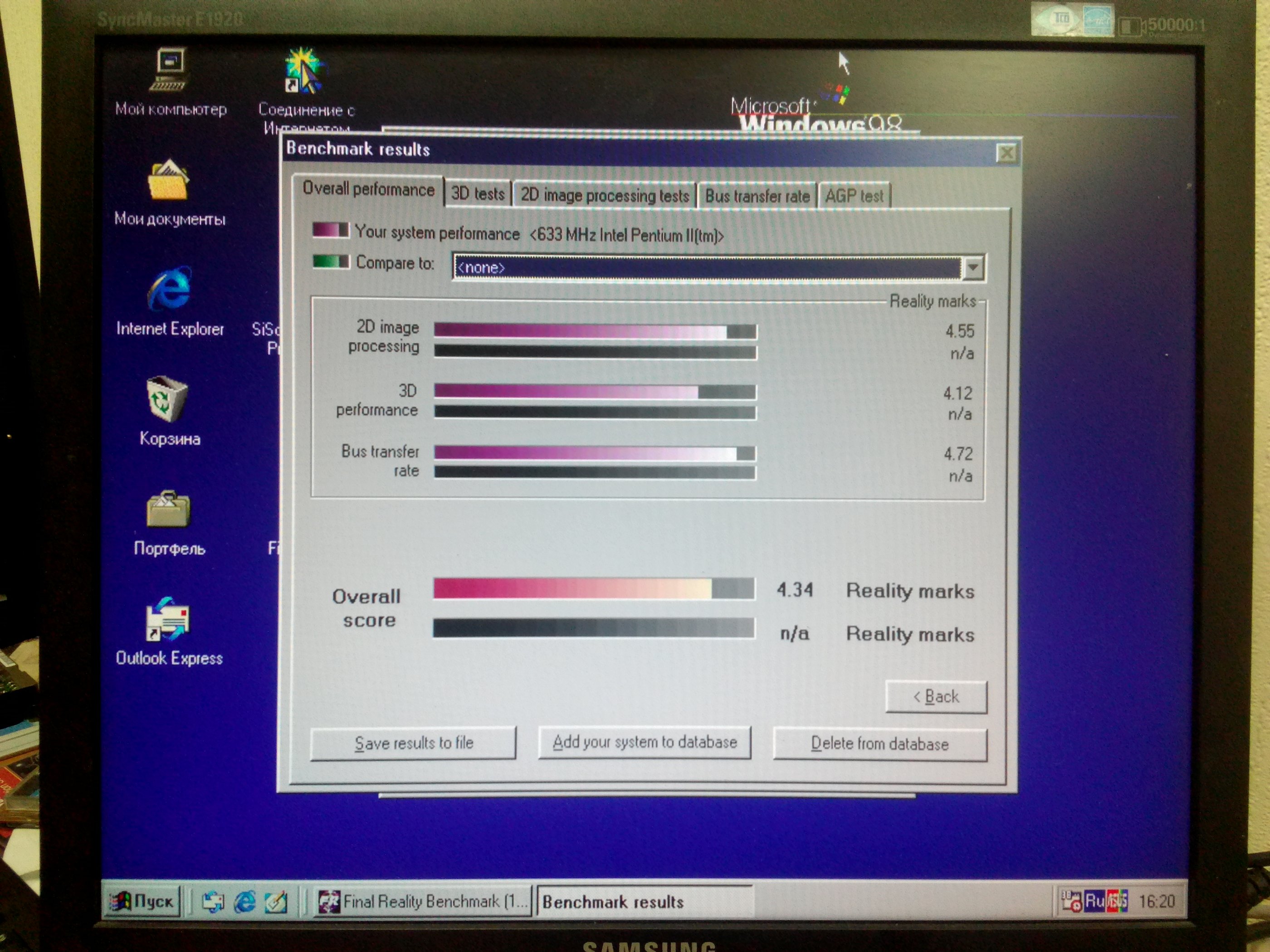Expand the Compare to dropdown arrow
Viewport: 1270px width, 952px height.
[x=974, y=268]
